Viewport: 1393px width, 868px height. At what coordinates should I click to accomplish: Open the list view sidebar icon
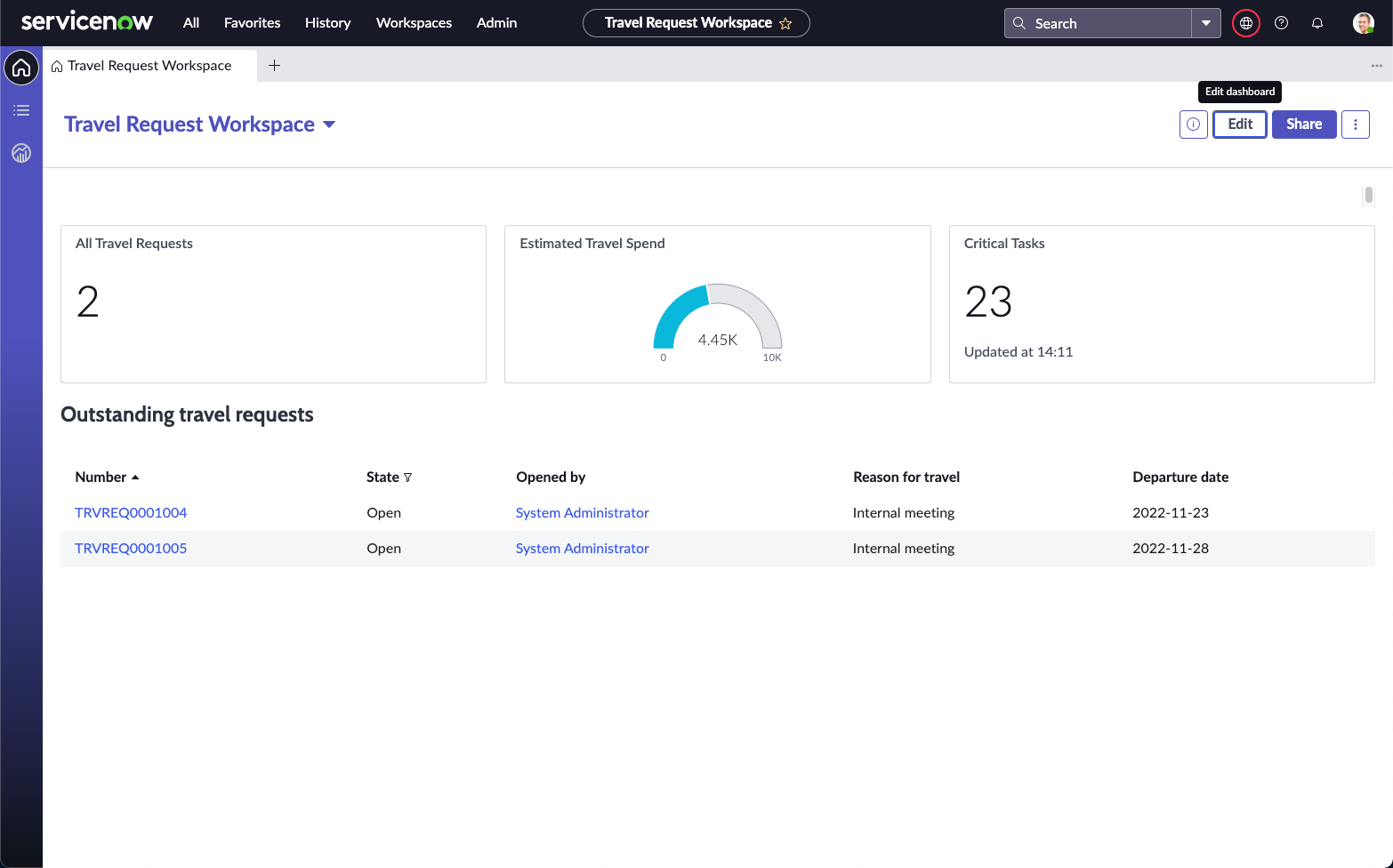tap(21, 110)
